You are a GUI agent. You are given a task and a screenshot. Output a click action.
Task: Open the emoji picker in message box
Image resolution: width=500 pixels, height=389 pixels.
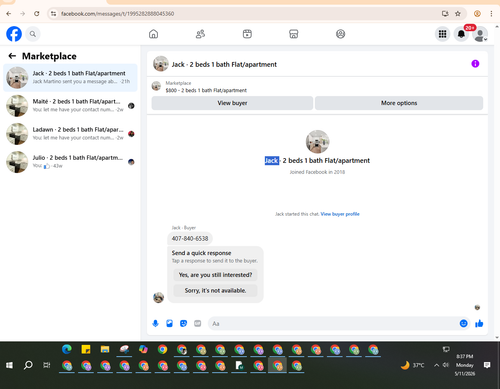(463, 323)
